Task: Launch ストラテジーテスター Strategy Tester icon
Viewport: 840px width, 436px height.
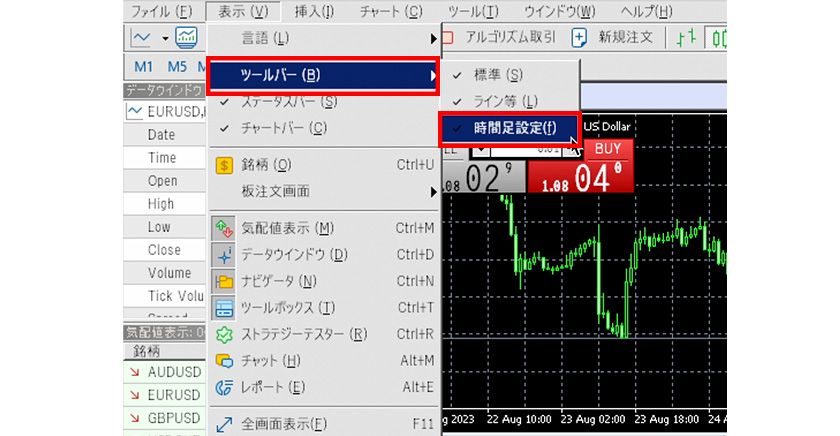Action: (224, 334)
